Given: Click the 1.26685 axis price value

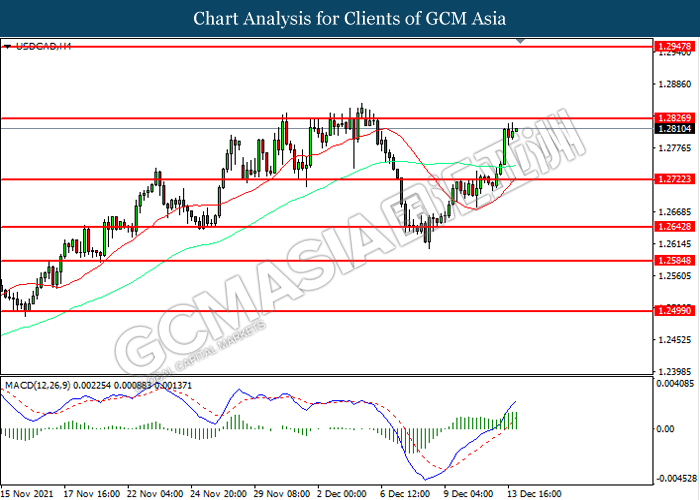Looking at the screenshot, I should coord(675,212).
